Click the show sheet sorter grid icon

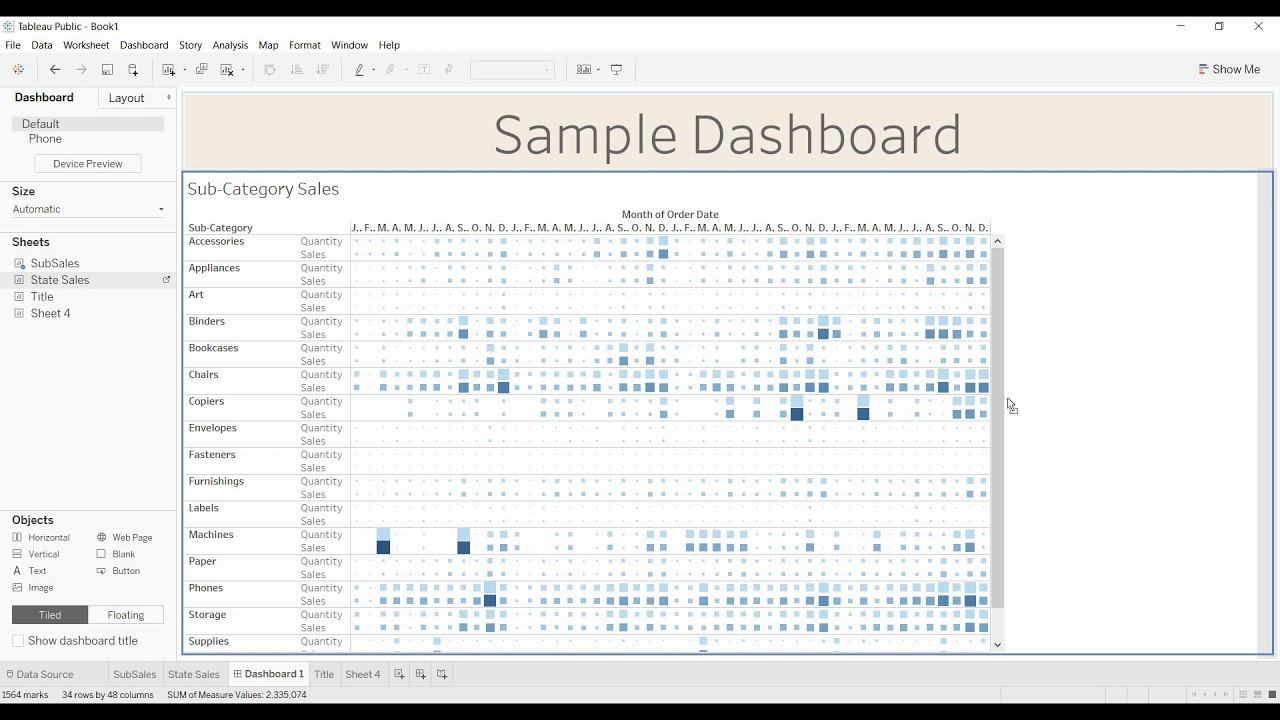point(1243,695)
